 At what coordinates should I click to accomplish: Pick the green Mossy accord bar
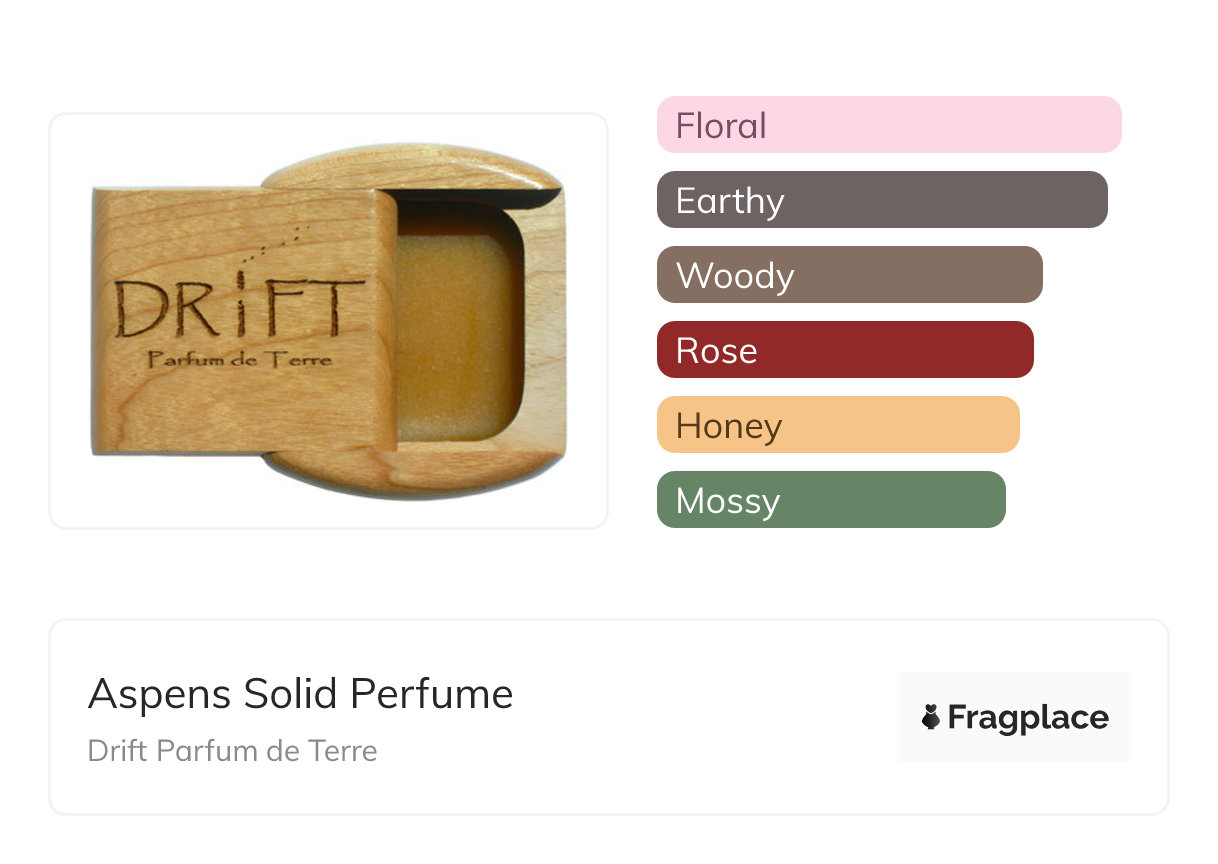coord(830,500)
